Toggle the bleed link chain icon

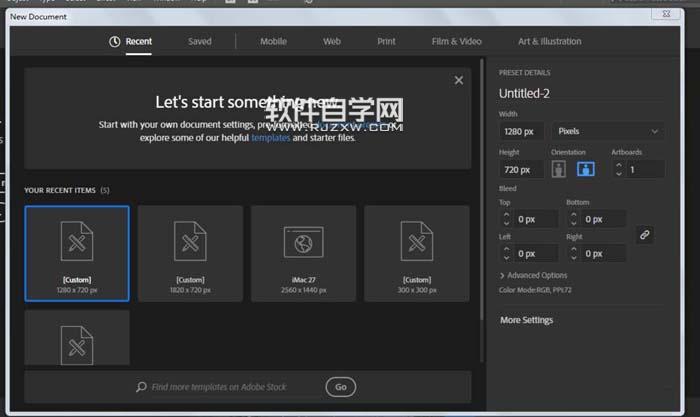tap(645, 235)
